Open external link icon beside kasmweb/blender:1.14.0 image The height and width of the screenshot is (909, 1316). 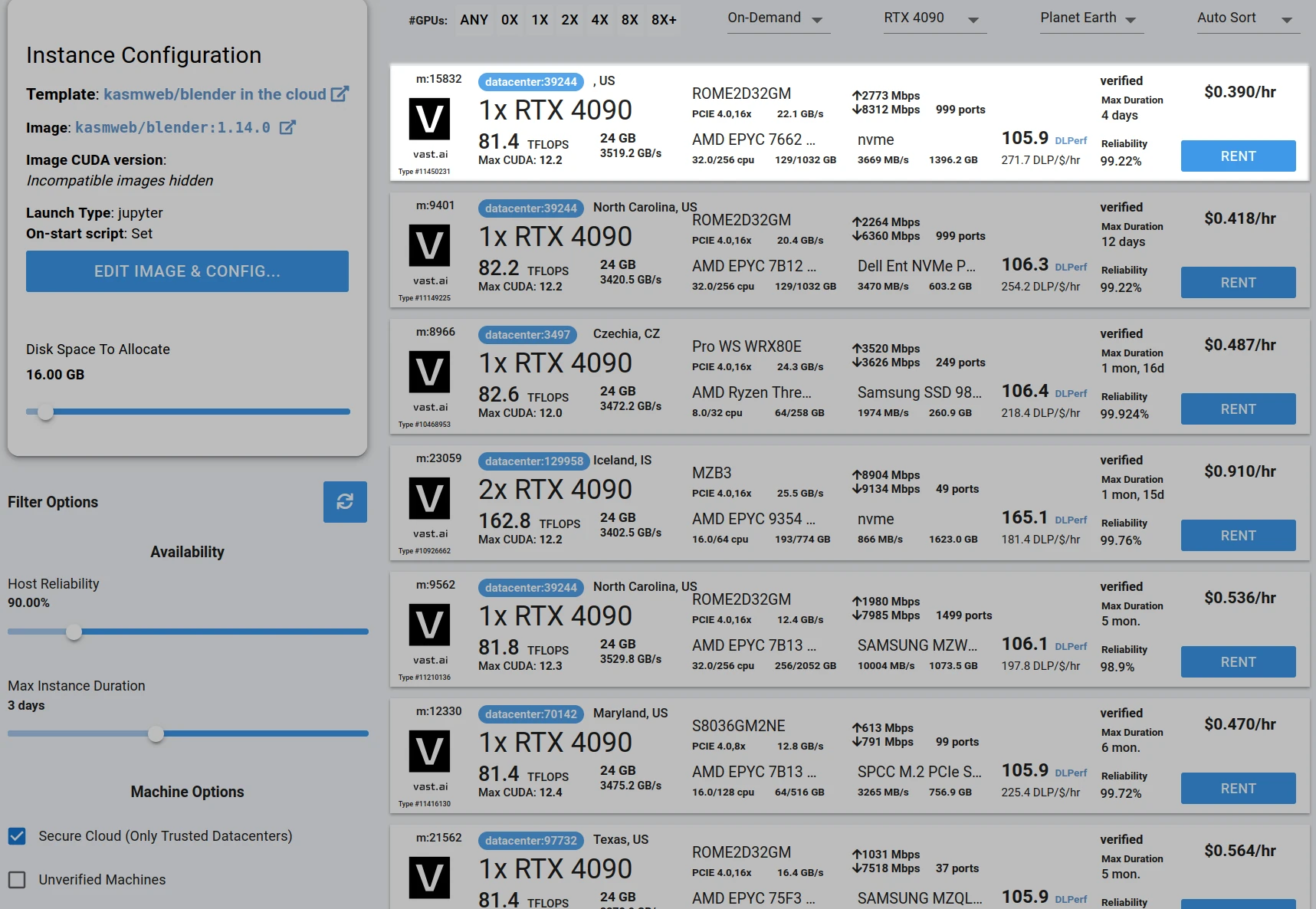pyautogui.click(x=287, y=127)
